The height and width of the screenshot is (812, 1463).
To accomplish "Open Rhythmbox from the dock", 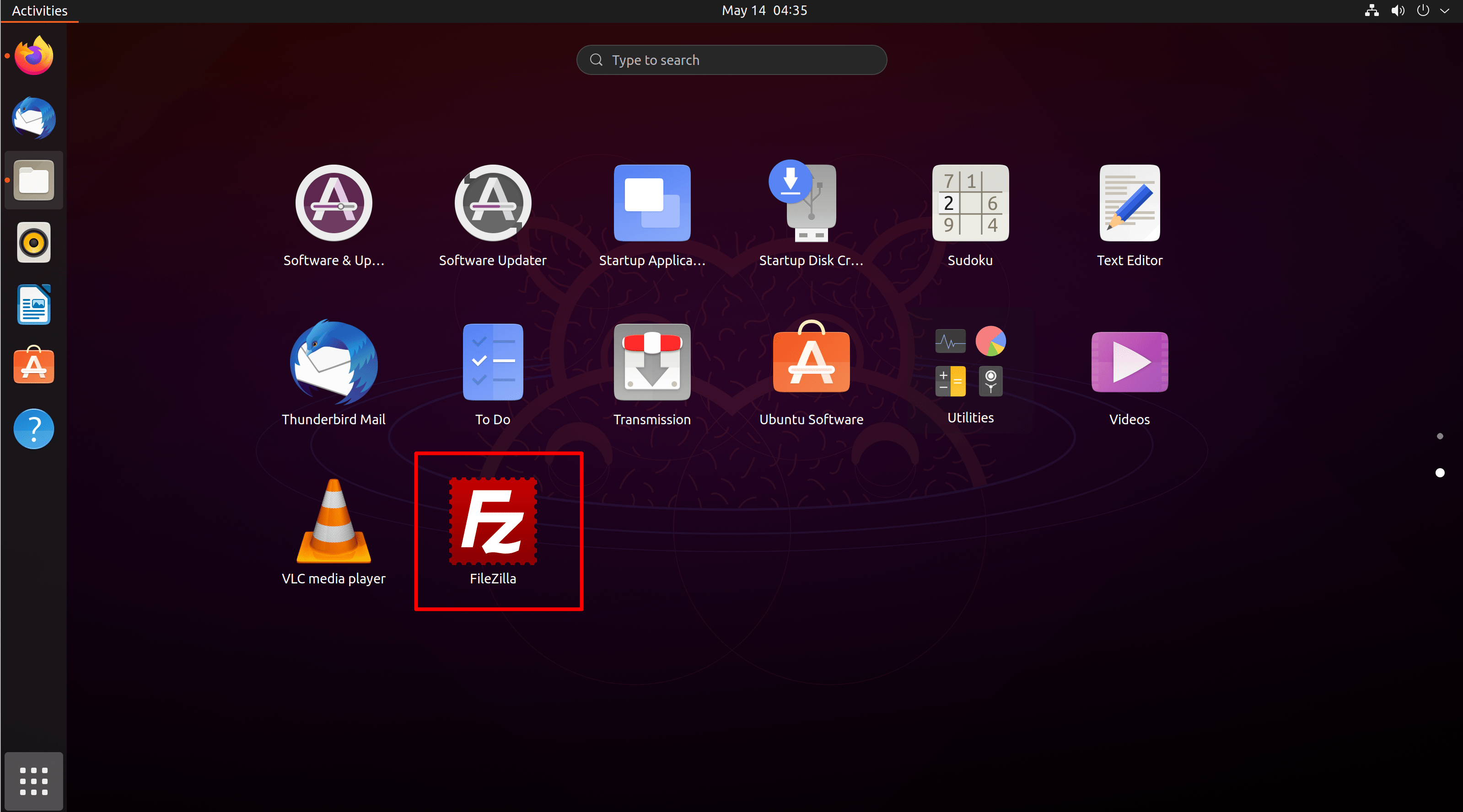I will [33, 243].
